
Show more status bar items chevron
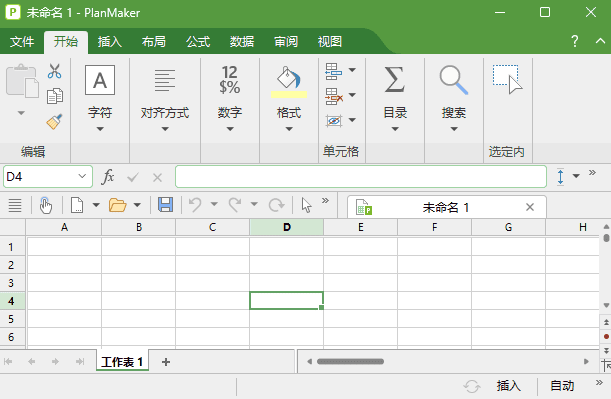(x=599, y=383)
